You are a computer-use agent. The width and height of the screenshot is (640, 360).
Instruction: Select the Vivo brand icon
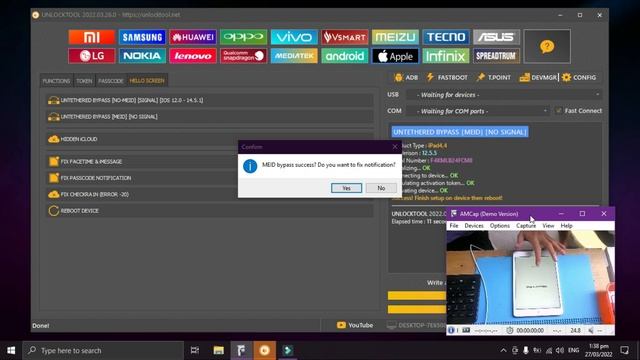coord(294,37)
